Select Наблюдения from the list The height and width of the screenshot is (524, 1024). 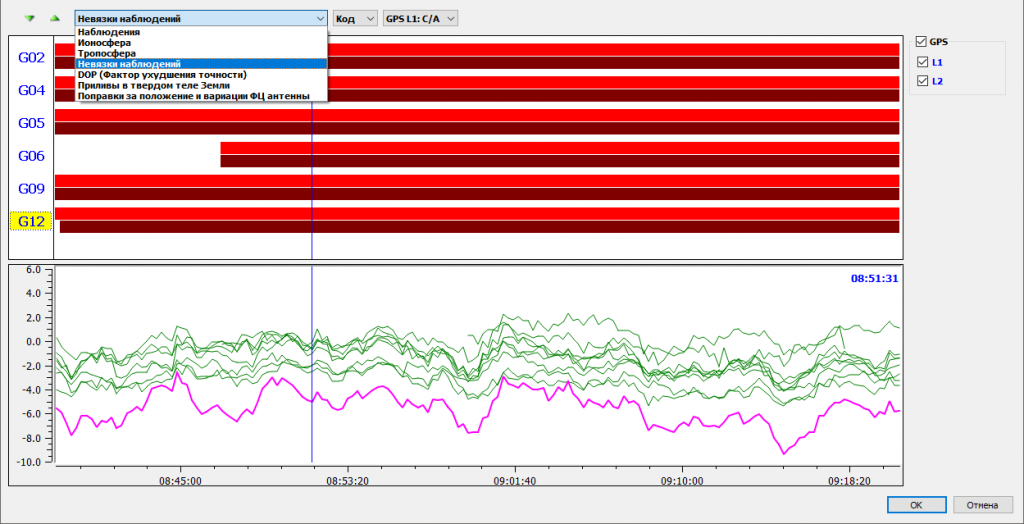pyautogui.click(x=108, y=32)
